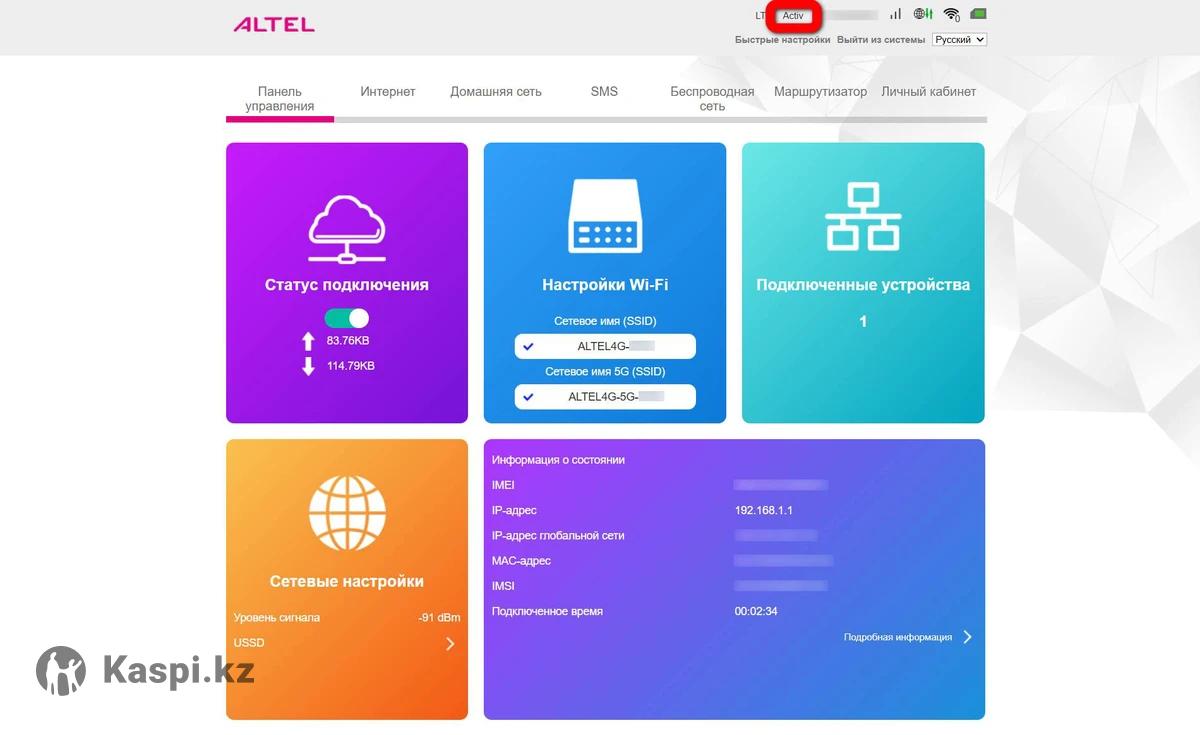Go to the Беспроводная сеть tab
The height and width of the screenshot is (735, 1200).
[x=712, y=98]
